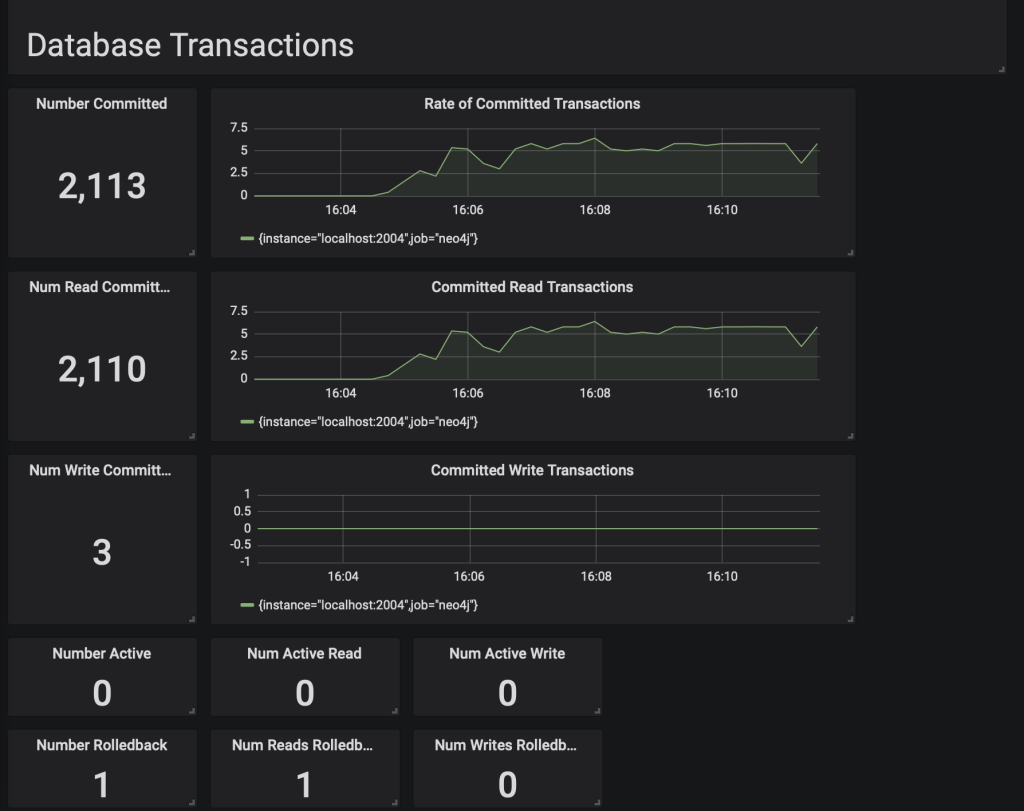Image resolution: width=1024 pixels, height=811 pixels.
Task: Click resize handle of Num Active Read panel
Action: point(394,711)
